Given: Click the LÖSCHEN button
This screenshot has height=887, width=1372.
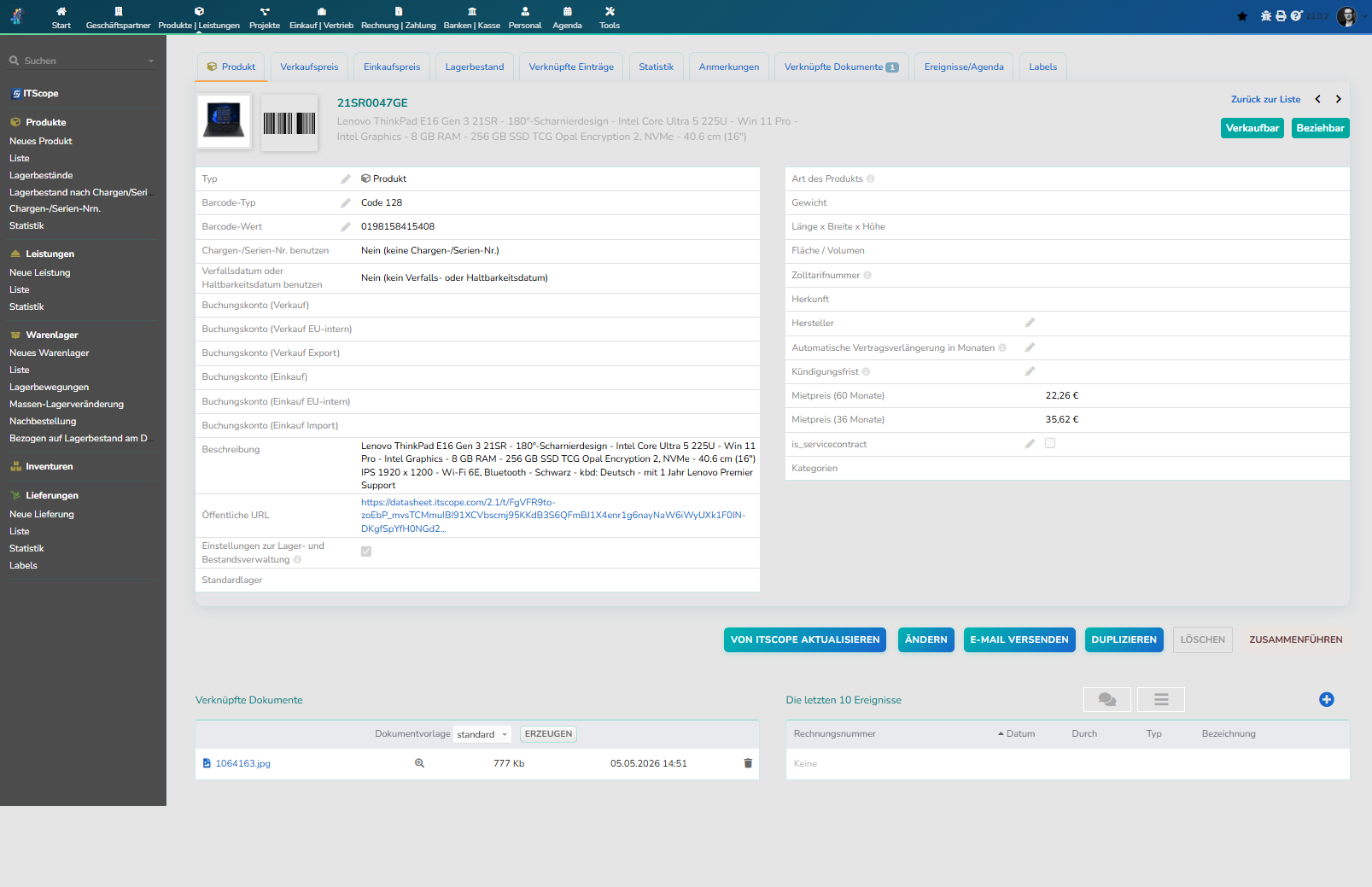Looking at the screenshot, I should coord(1203,639).
